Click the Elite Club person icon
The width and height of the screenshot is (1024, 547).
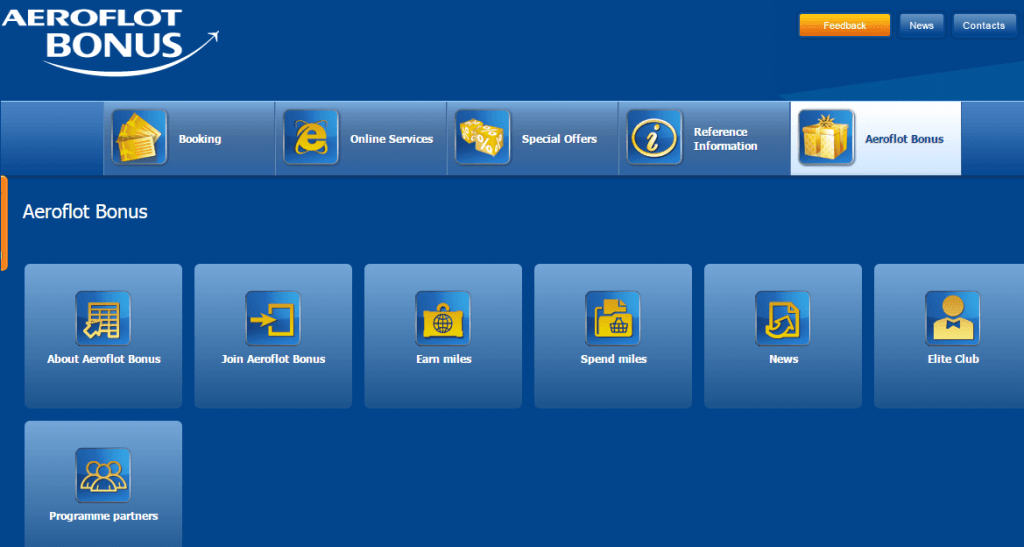(x=952, y=318)
